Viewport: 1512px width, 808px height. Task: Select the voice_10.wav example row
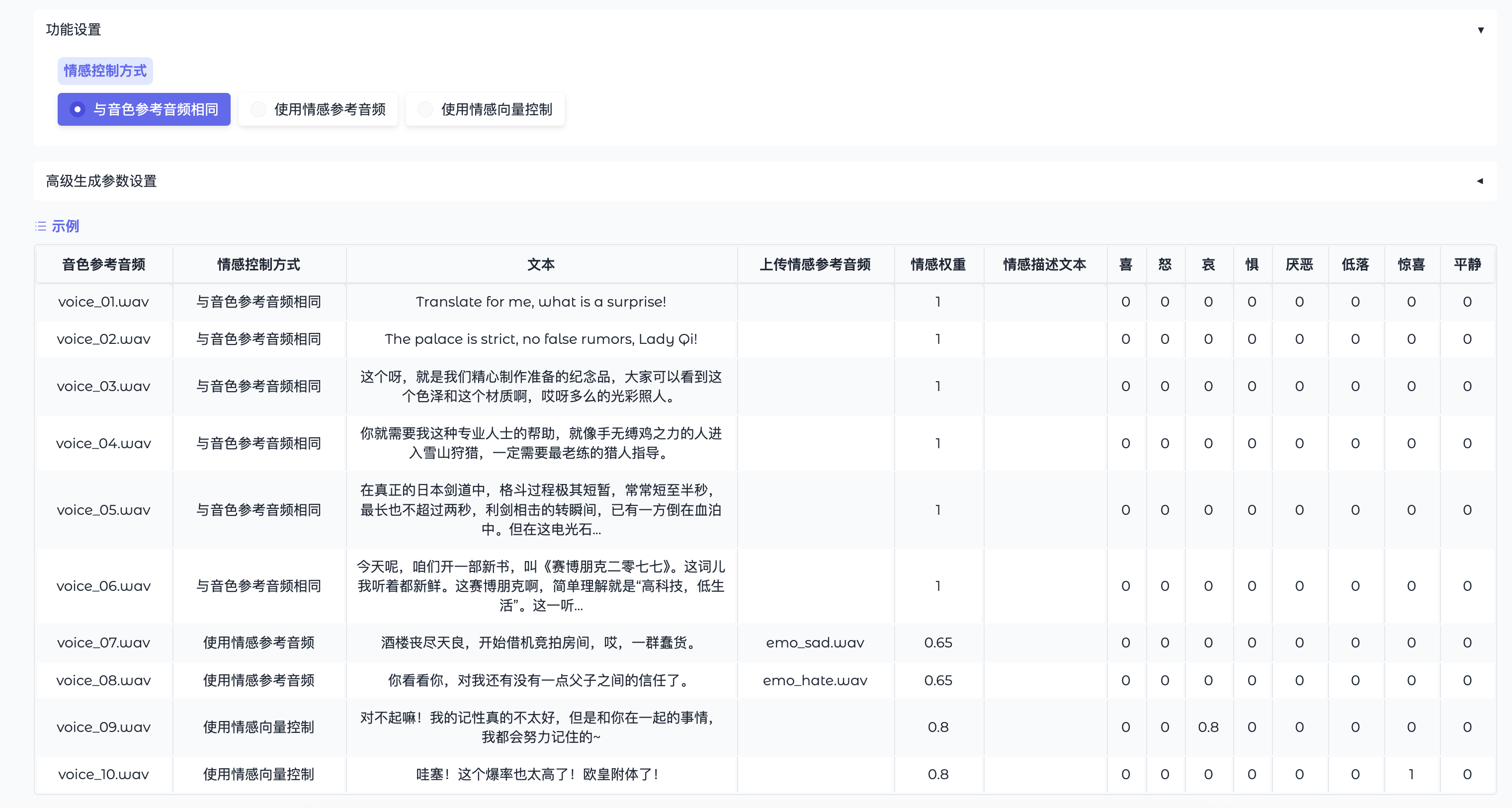tap(103, 774)
